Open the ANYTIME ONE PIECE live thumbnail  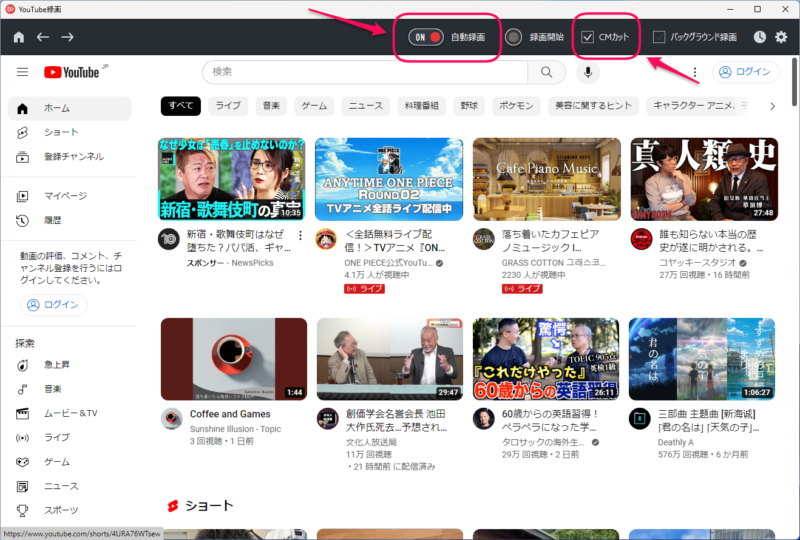(389, 179)
